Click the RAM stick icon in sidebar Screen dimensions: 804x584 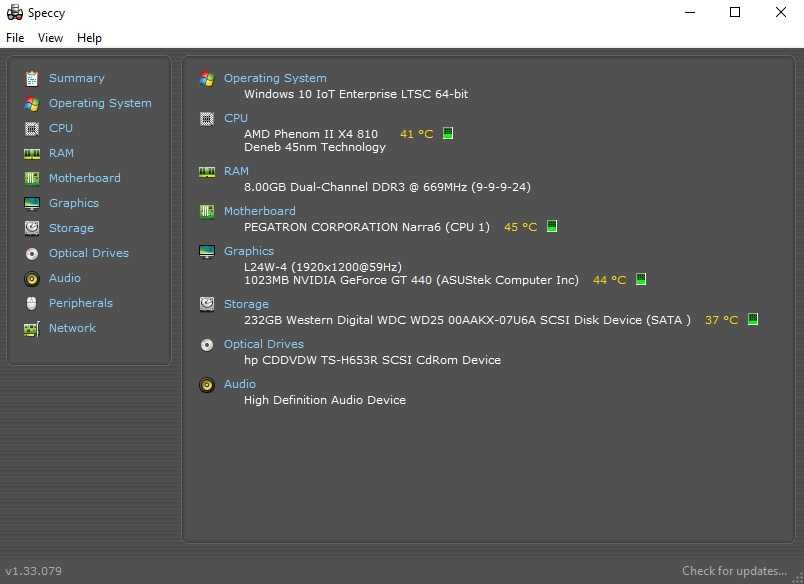click(32, 153)
